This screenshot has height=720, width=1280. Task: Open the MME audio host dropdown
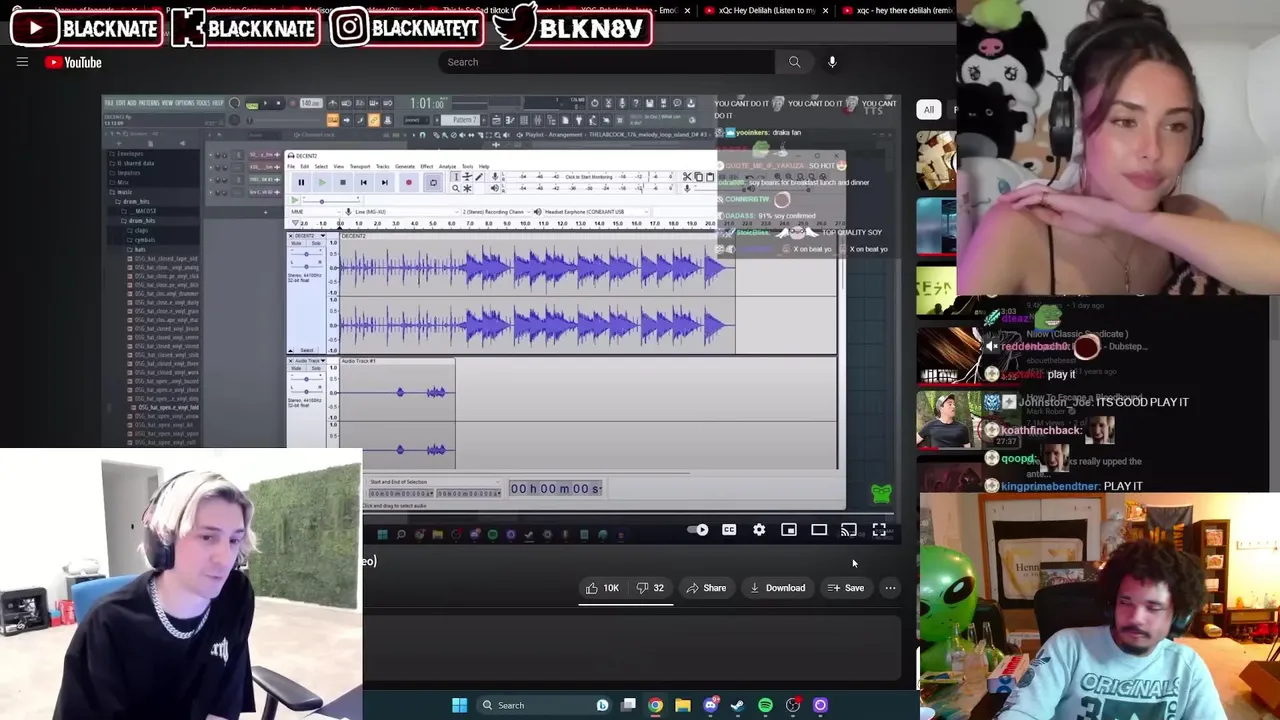coord(314,212)
